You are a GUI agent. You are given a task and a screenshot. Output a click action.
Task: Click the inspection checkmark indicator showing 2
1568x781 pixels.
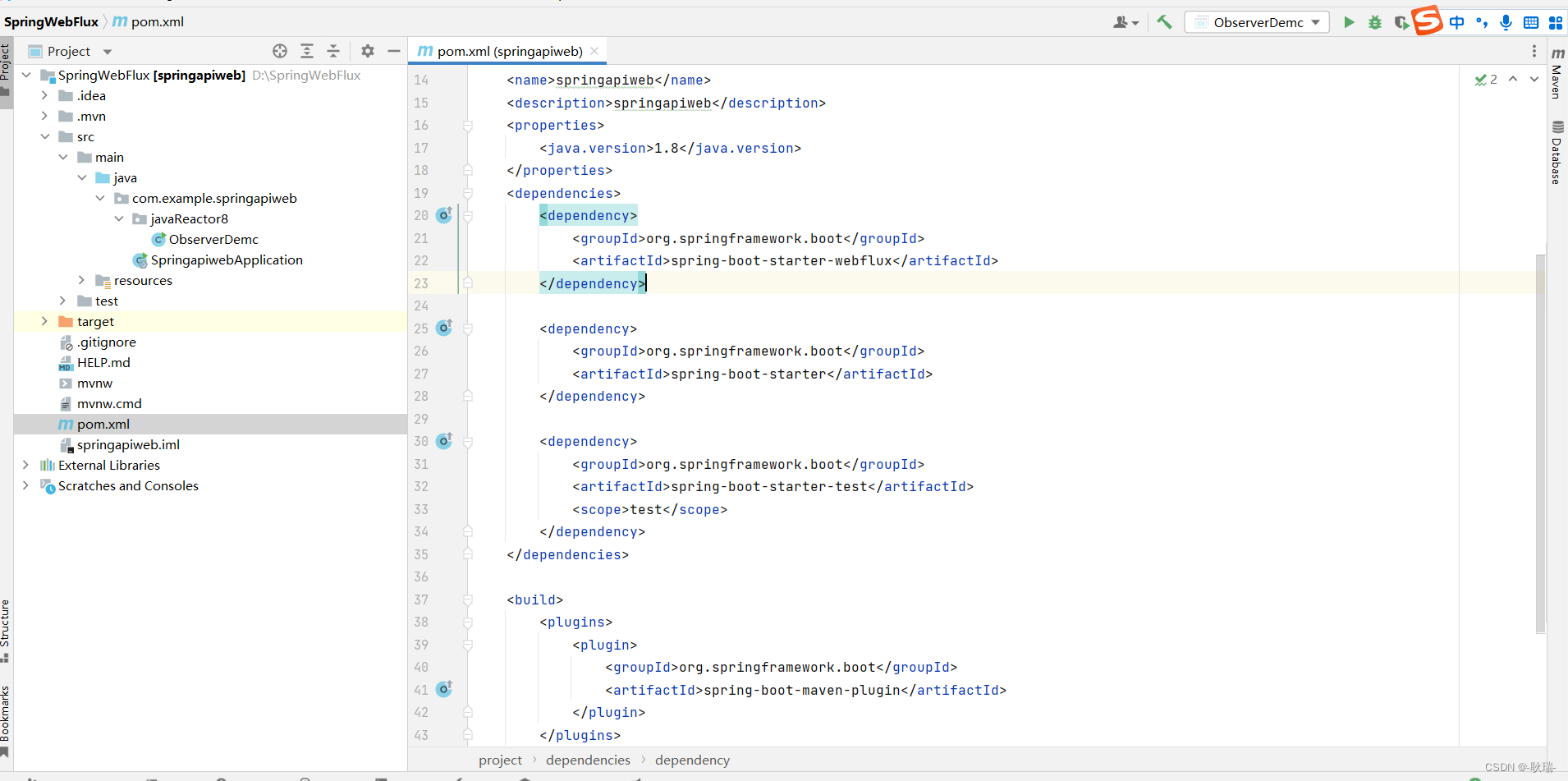[x=1486, y=79]
